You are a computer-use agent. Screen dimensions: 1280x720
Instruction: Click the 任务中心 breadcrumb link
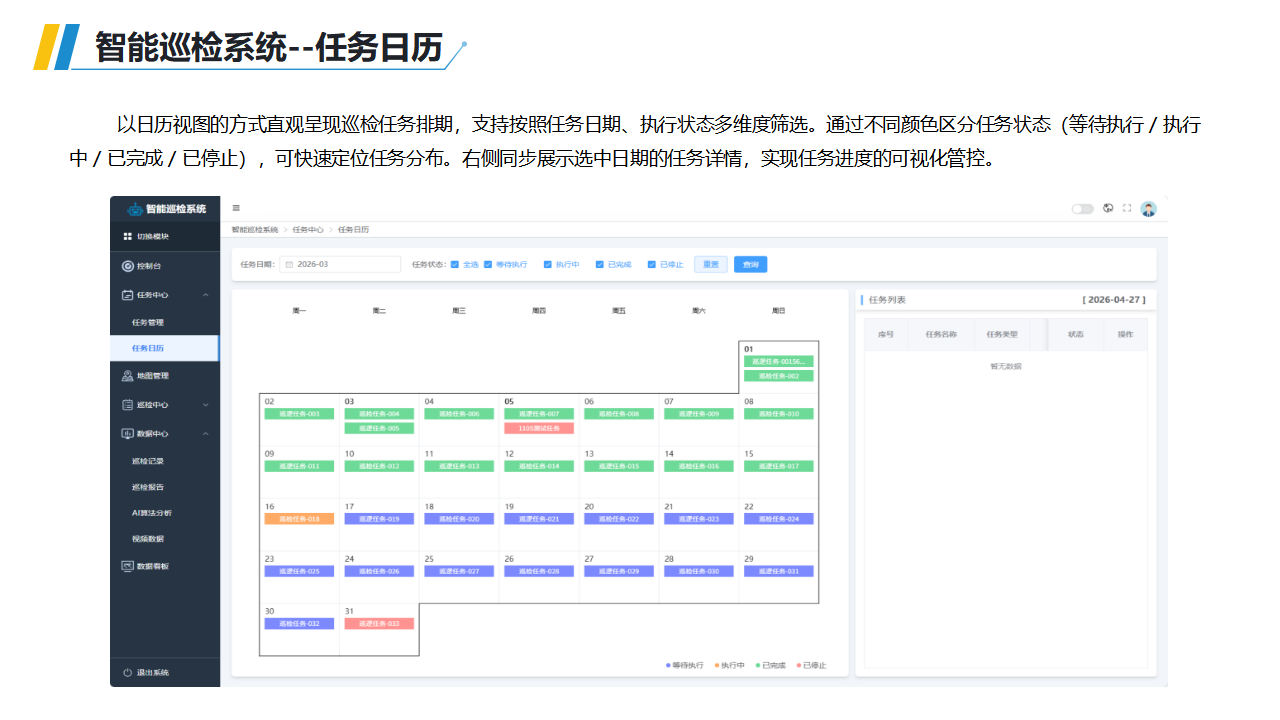coord(308,230)
